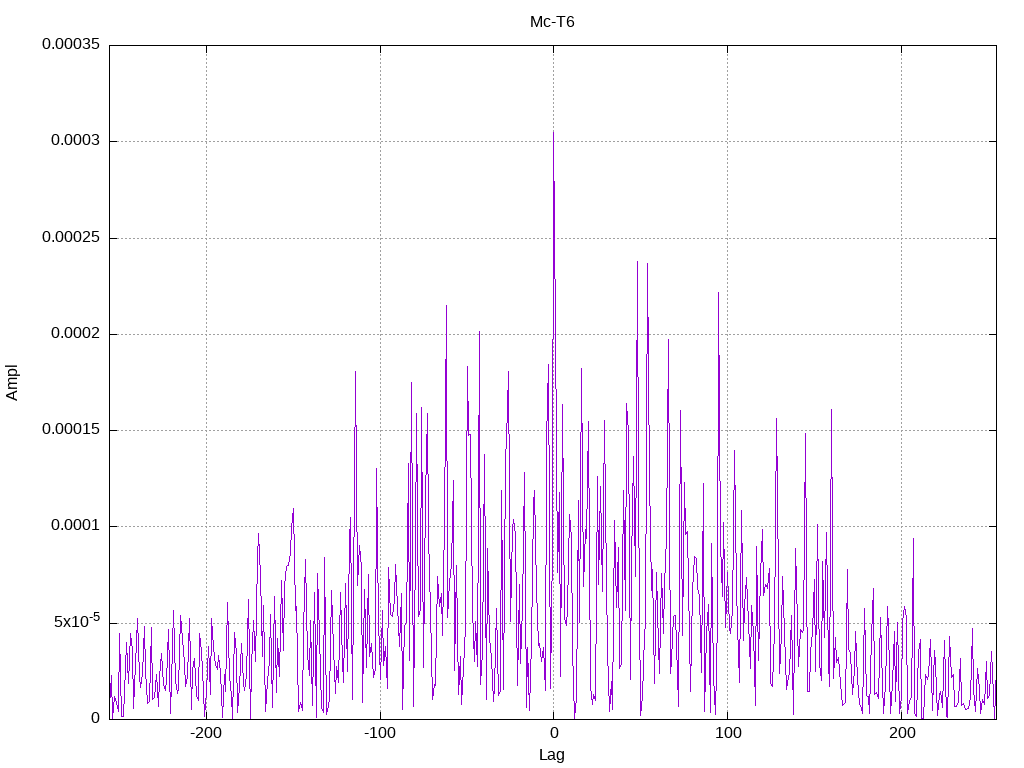Click the 200 x-axis tick label

click(x=902, y=733)
